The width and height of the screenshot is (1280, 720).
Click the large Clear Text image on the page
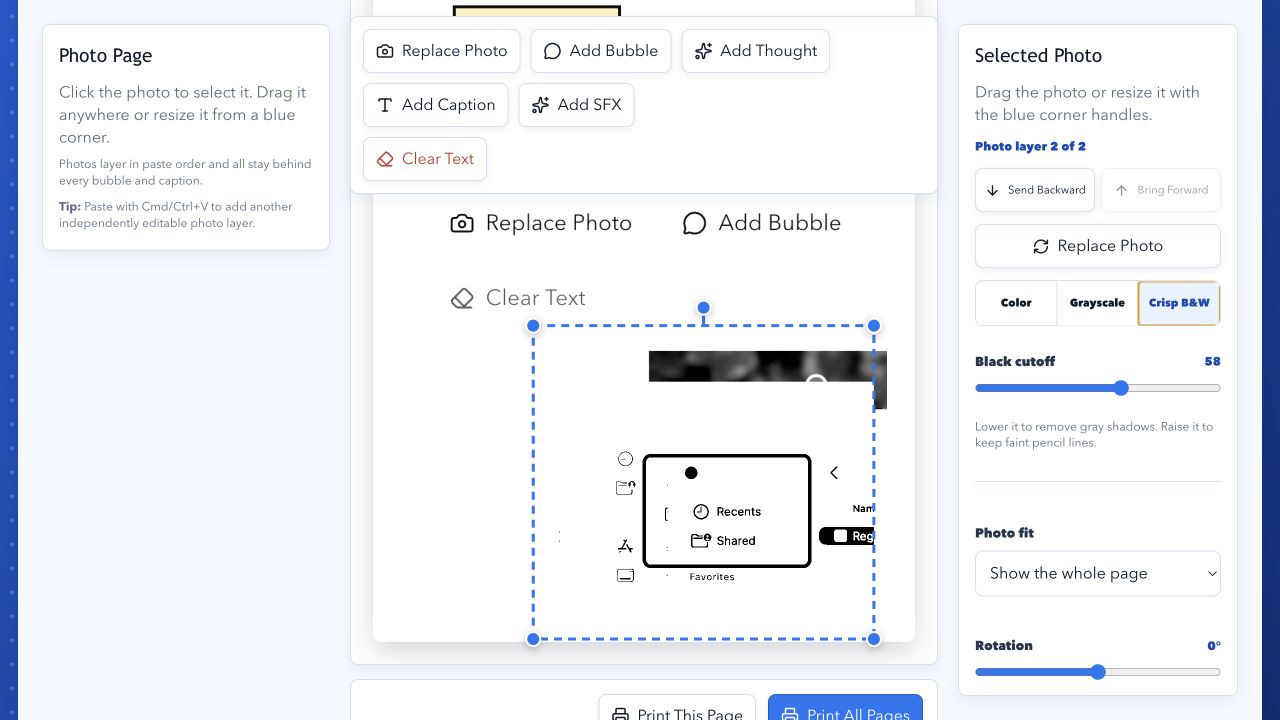(x=518, y=298)
